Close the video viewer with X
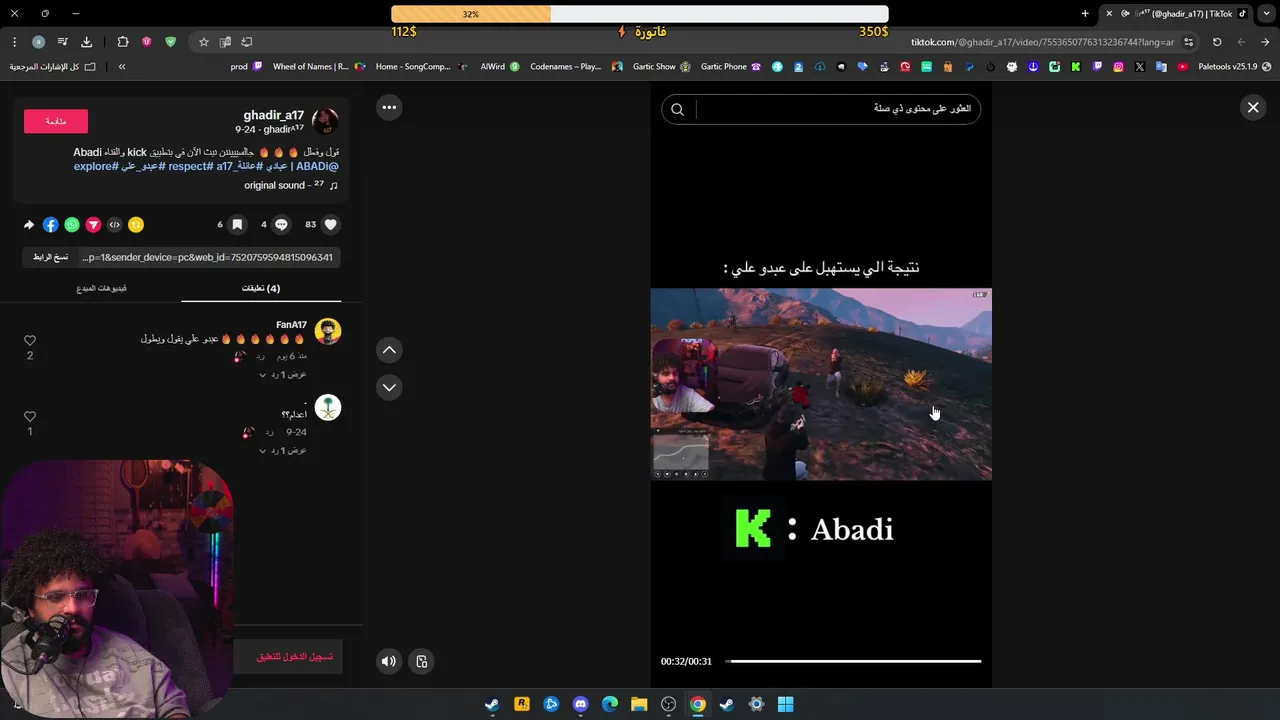The height and width of the screenshot is (720, 1280). 1253,107
